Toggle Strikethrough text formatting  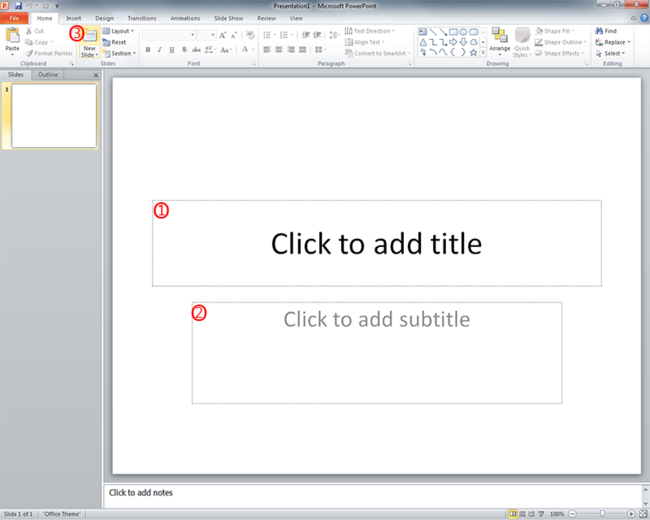(196, 50)
